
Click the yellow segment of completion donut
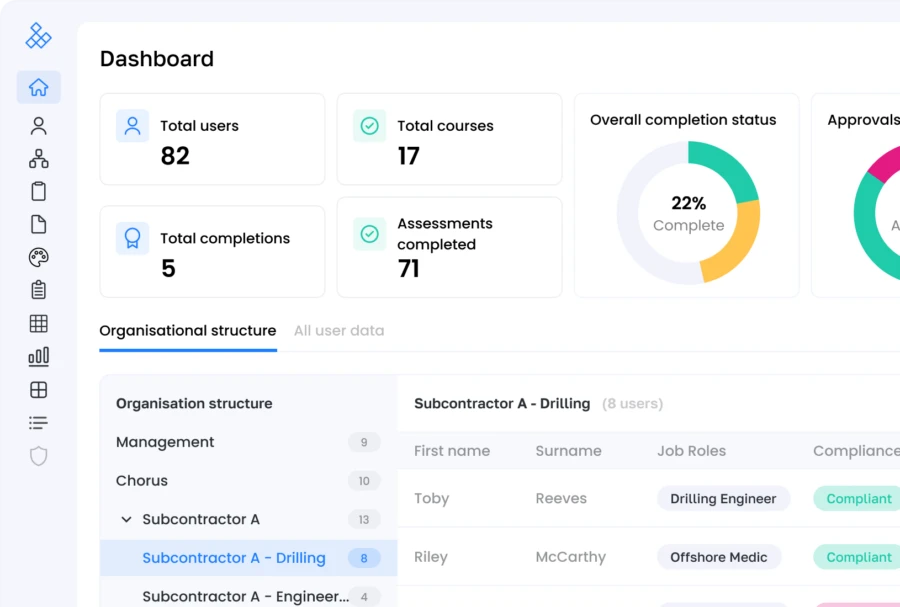click(x=736, y=244)
